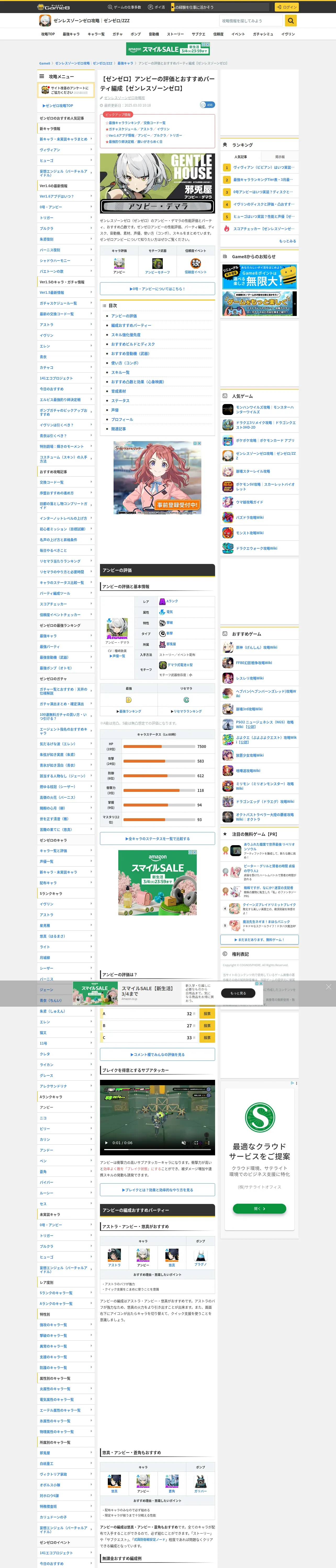Open the アンビーモチーフ weapon icon
This screenshot has height=1568, width=336.
point(157,264)
